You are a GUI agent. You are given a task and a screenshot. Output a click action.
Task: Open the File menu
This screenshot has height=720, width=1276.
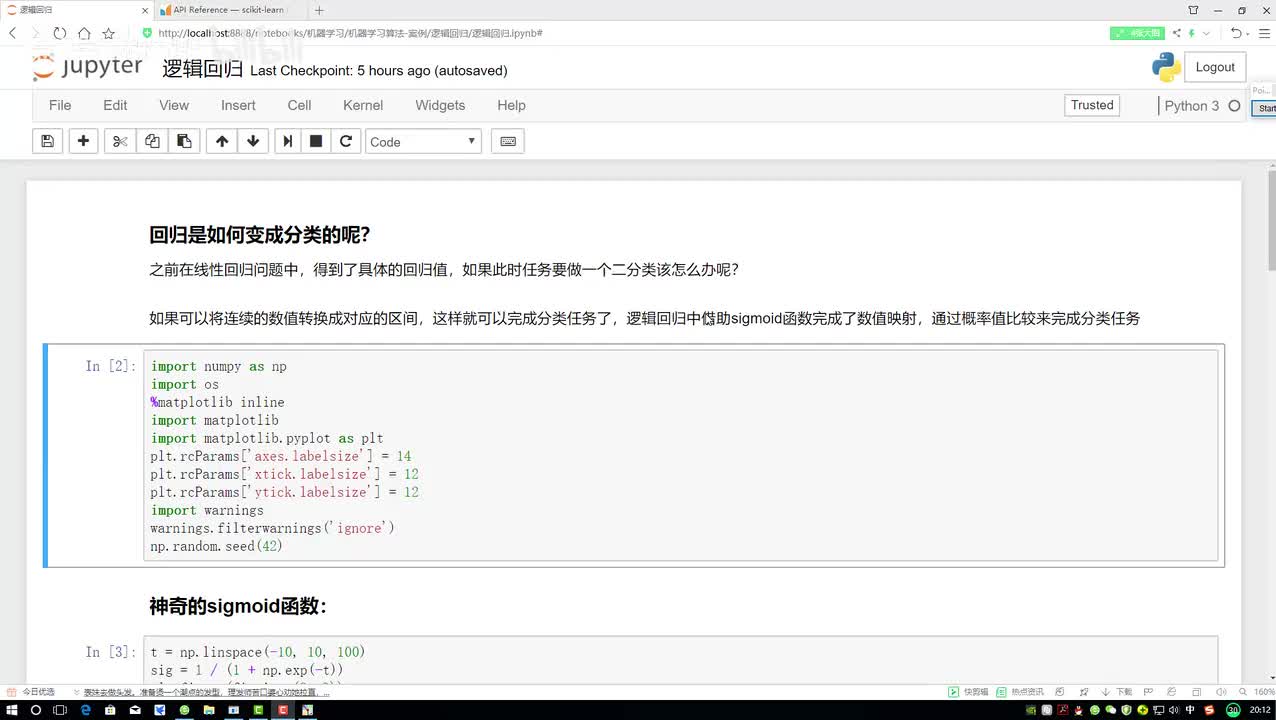click(60, 105)
